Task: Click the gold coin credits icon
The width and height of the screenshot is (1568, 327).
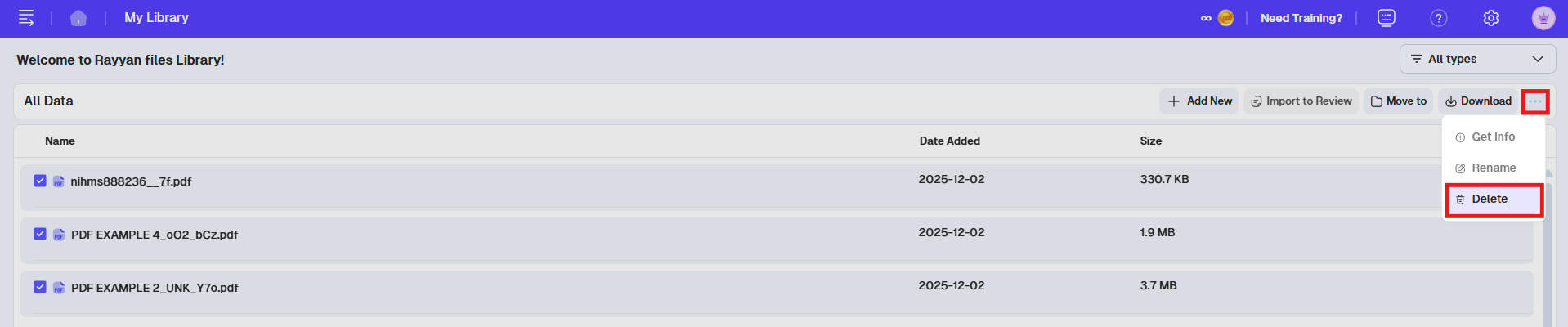Action: click(x=1225, y=18)
